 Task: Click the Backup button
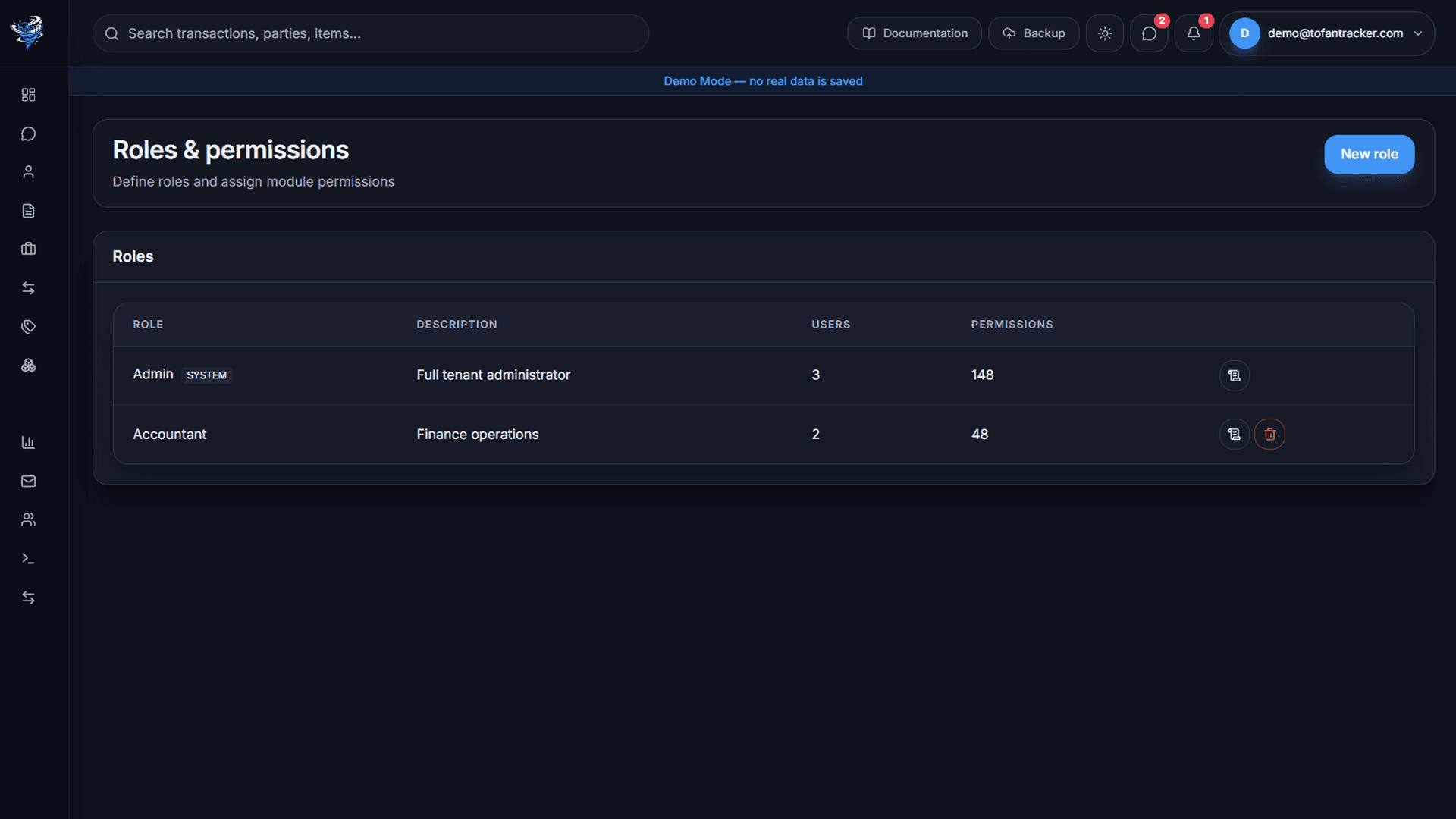pyautogui.click(x=1034, y=33)
